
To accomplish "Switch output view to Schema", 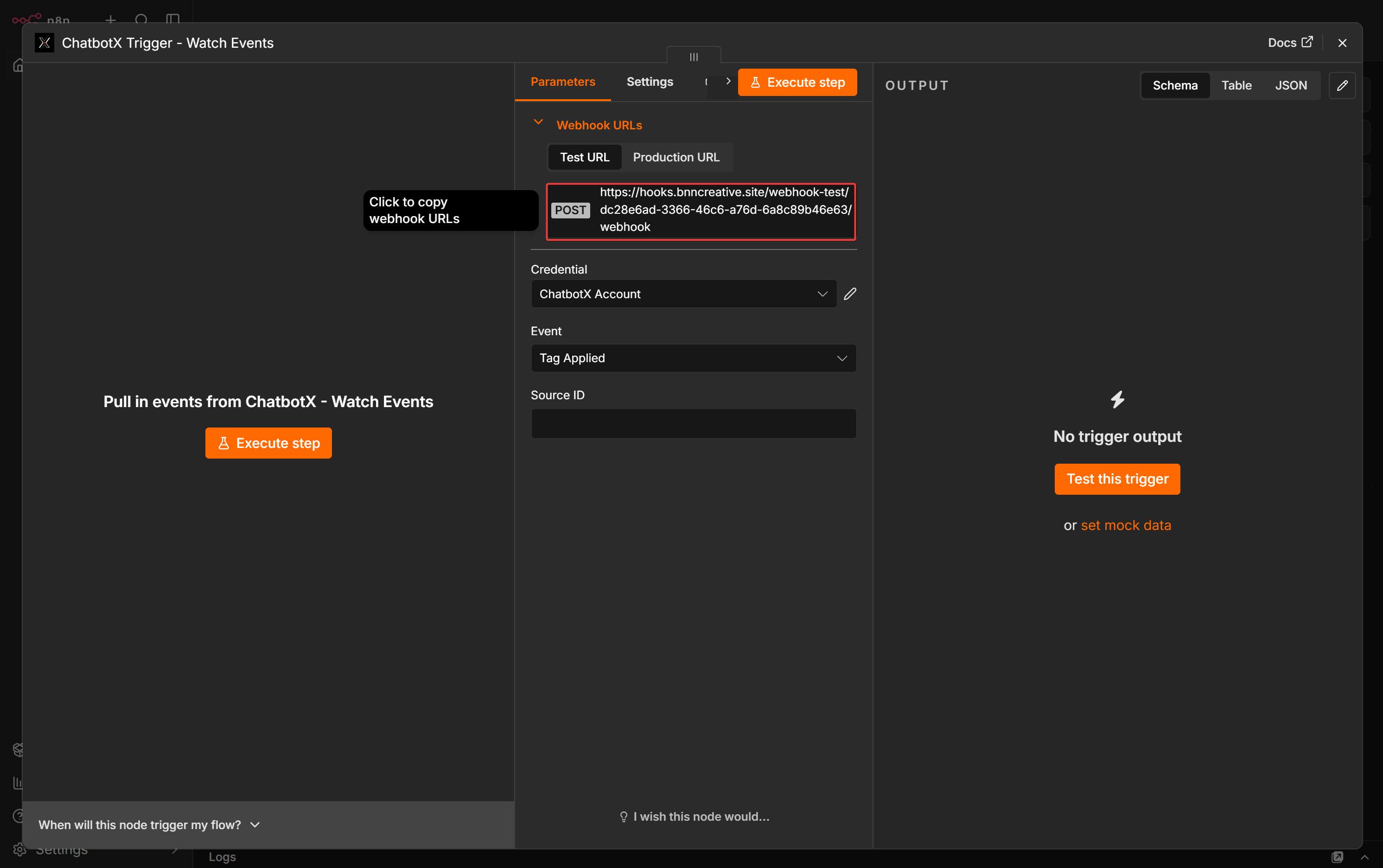I will click(x=1175, y=85).
